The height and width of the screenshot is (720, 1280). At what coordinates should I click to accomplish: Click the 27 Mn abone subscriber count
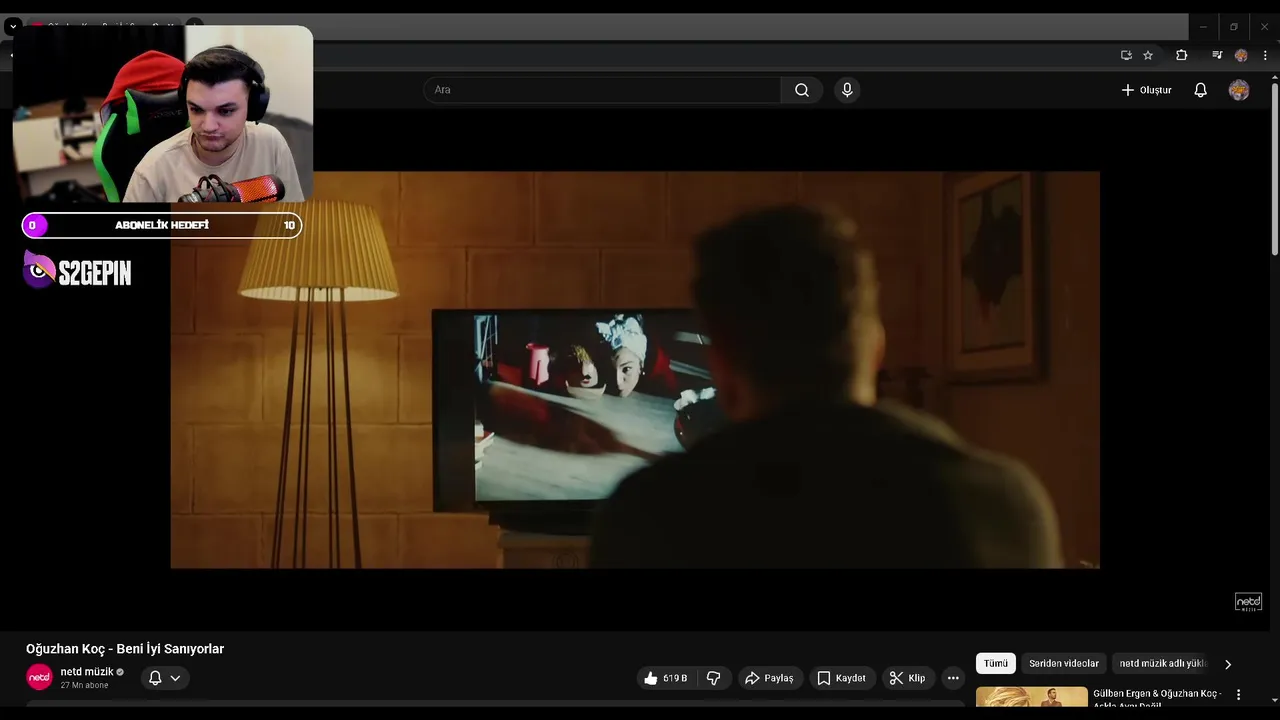pos(84,686)
